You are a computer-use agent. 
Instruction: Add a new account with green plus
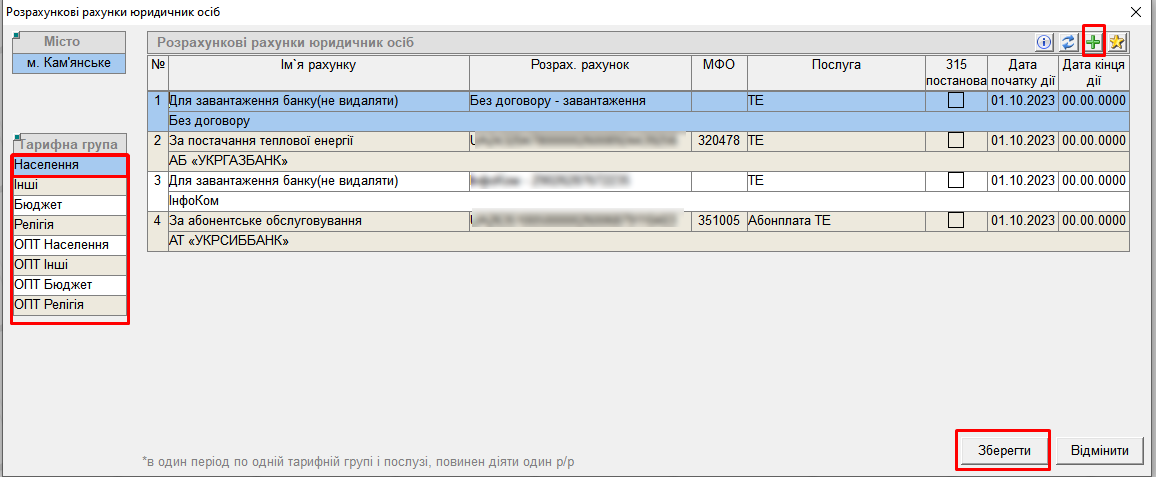[x=1094, y=42]
